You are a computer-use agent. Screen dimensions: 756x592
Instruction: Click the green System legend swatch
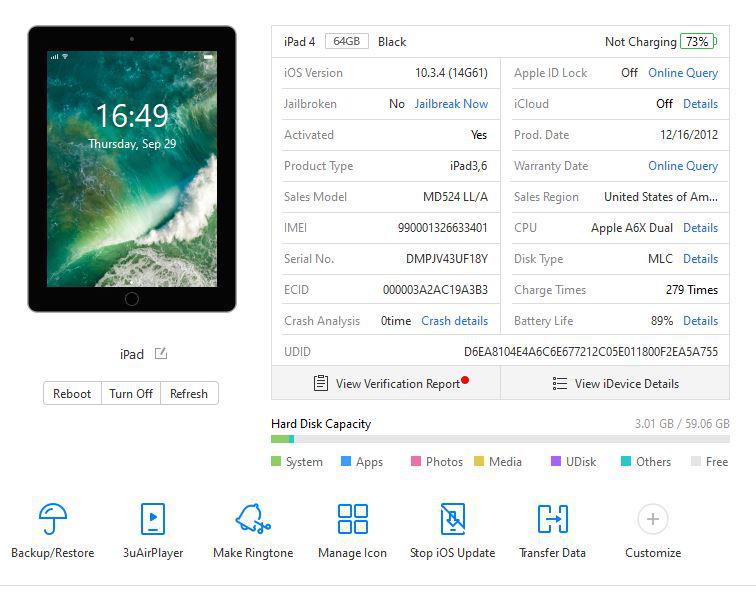[276, 461]
